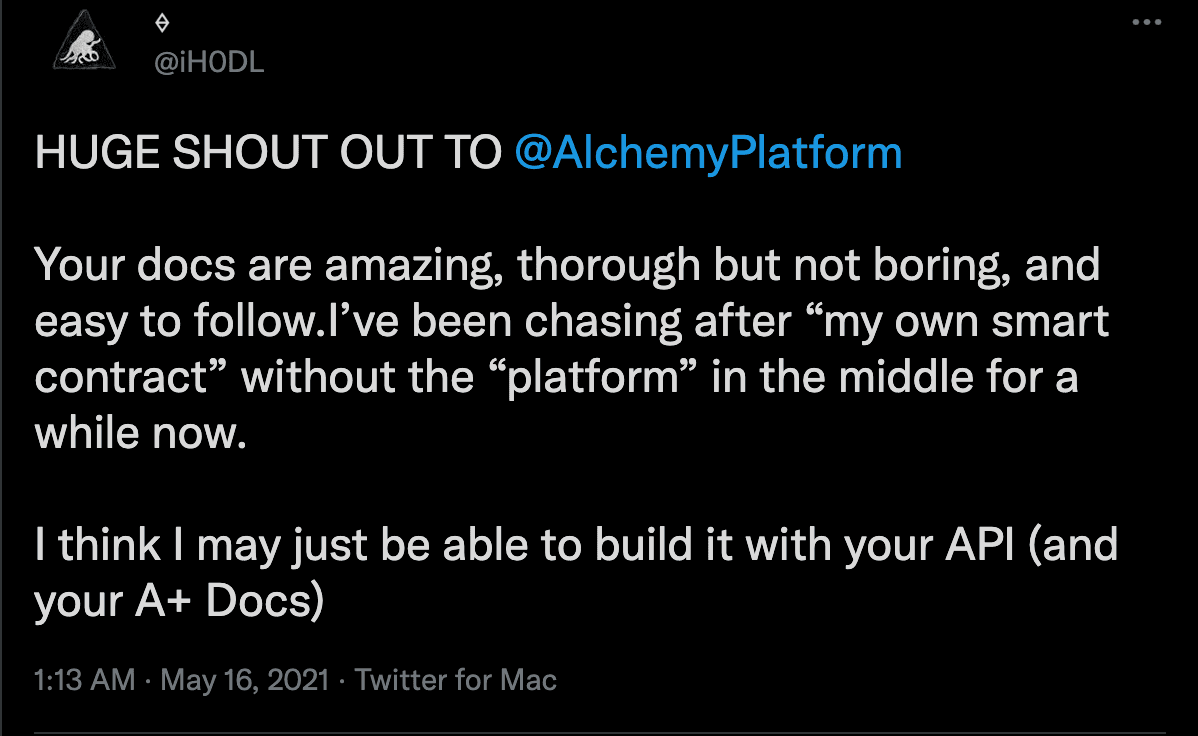Select the HUGE SHOUT OUT tweet text
This screenshot has height=736, width=1198.
click(x=265, y=152)
